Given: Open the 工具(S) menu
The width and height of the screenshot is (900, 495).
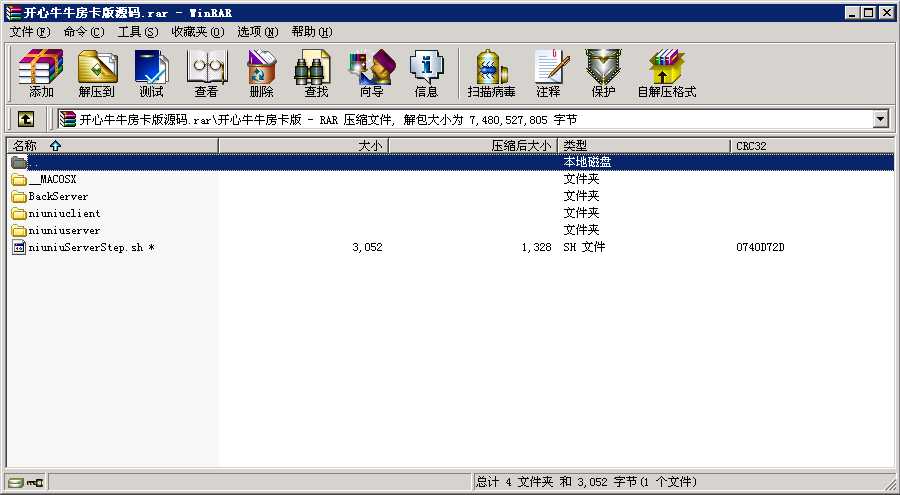Looking at the screenshot, I should [x=138, y=32].
